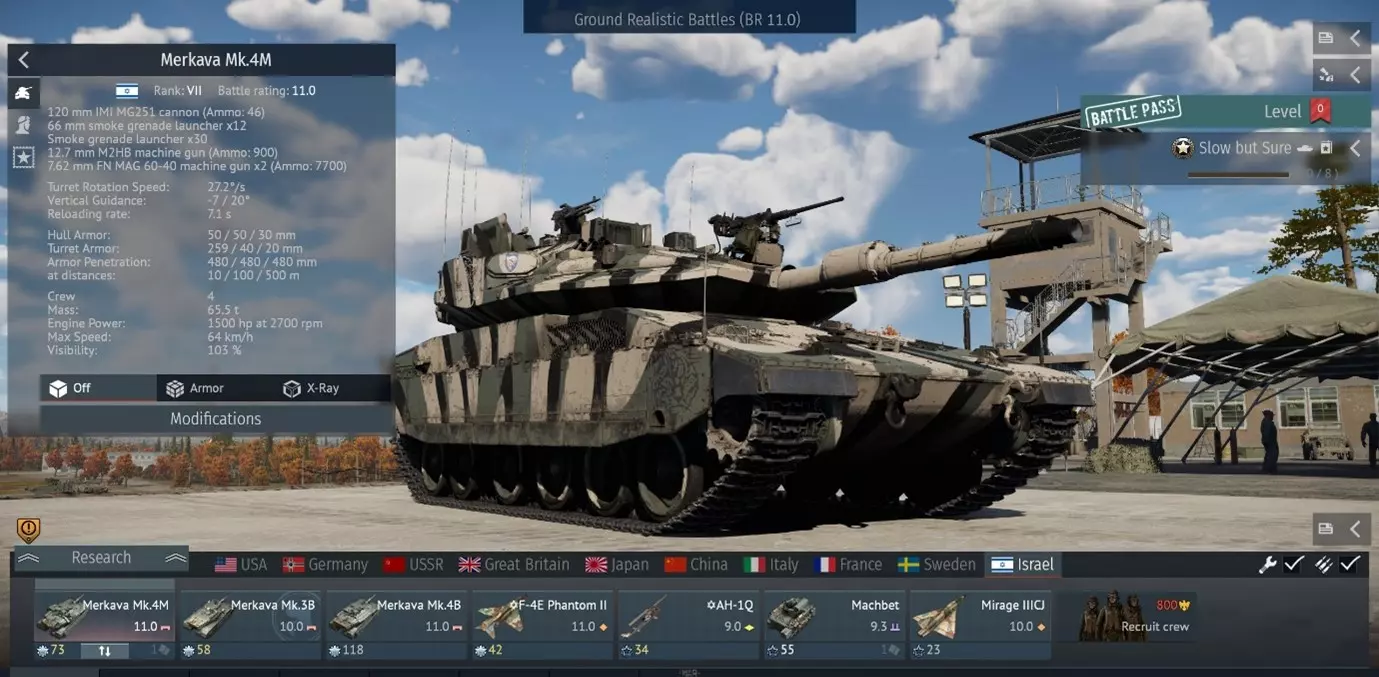Open the Battle Pass banner

tap(1224, 111)
